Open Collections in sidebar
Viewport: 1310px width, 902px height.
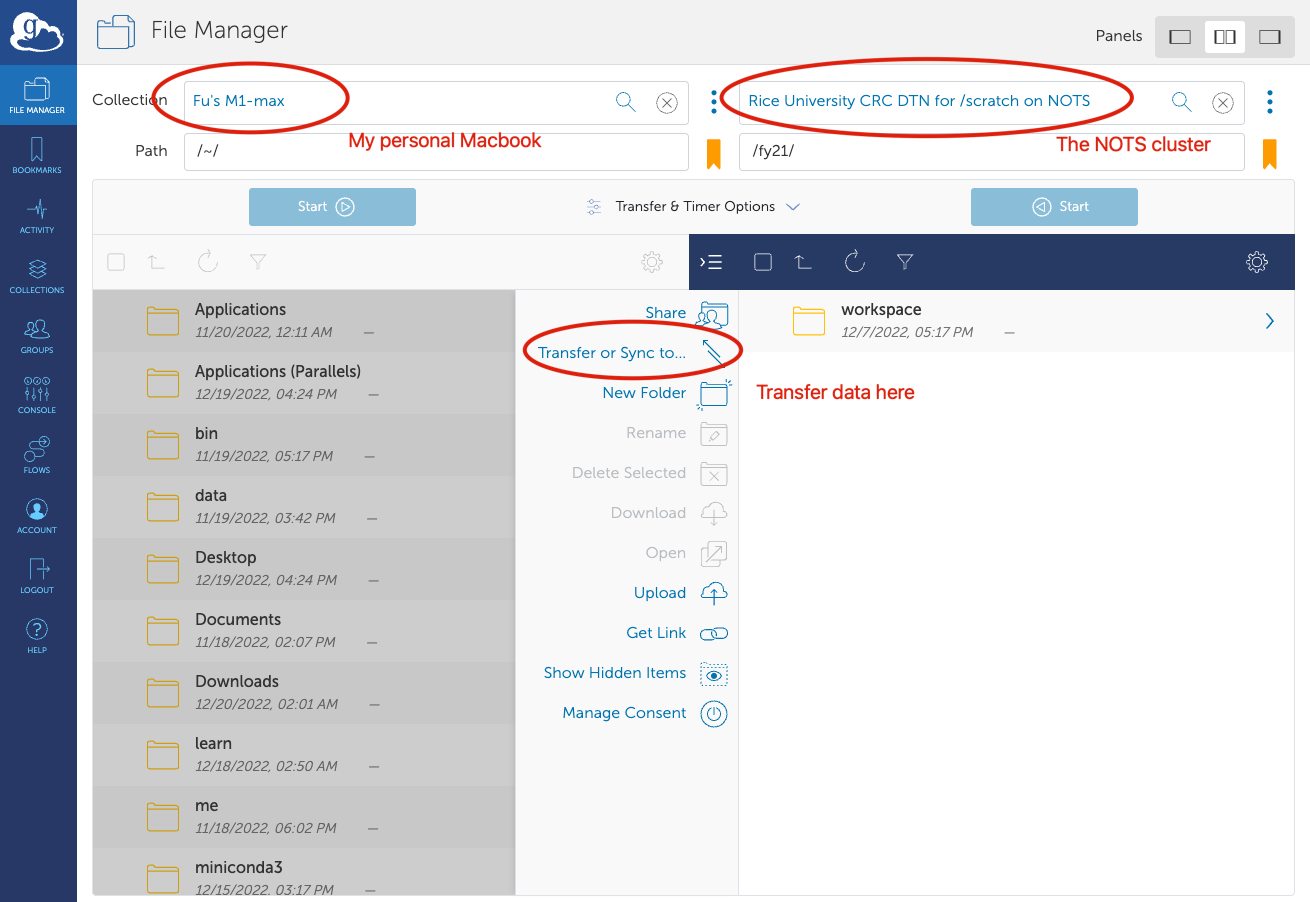point(38,276)
